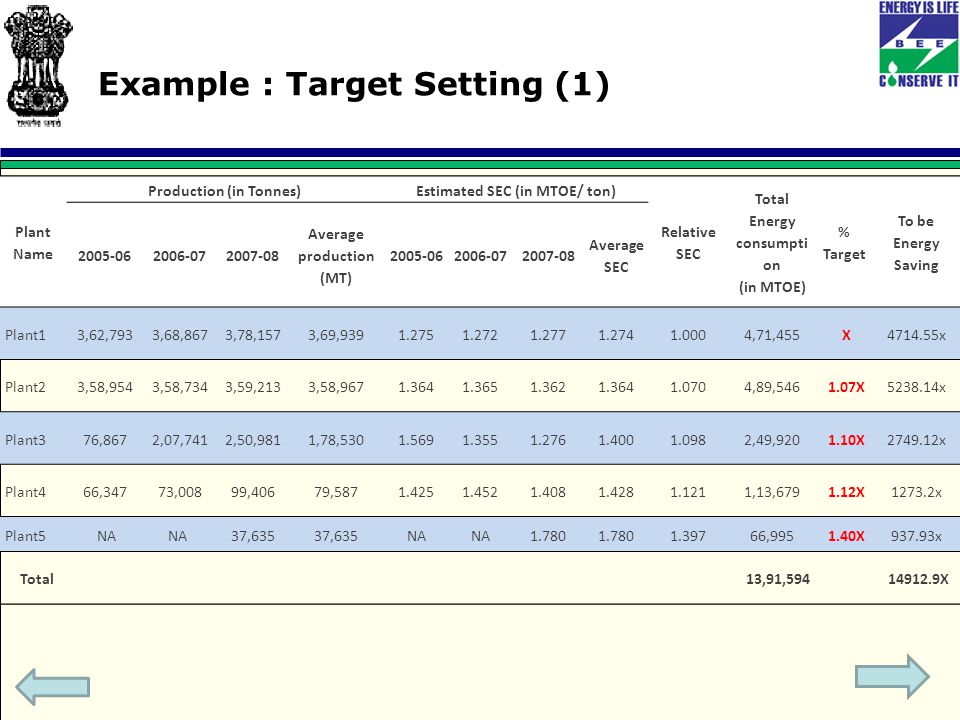Click Plant1 total energy 4,71,455

point(771,335)
